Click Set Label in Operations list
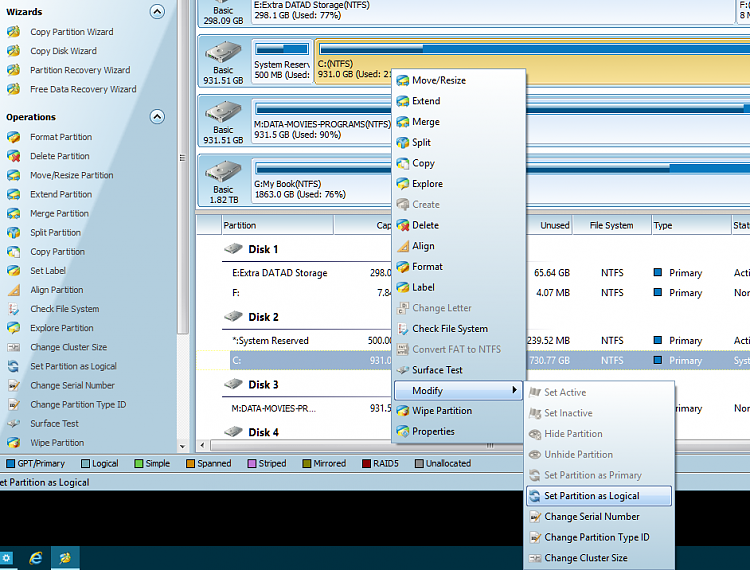The height and width of the screenshot is (570, 750). pyautogui.click(x=48, y=271)
